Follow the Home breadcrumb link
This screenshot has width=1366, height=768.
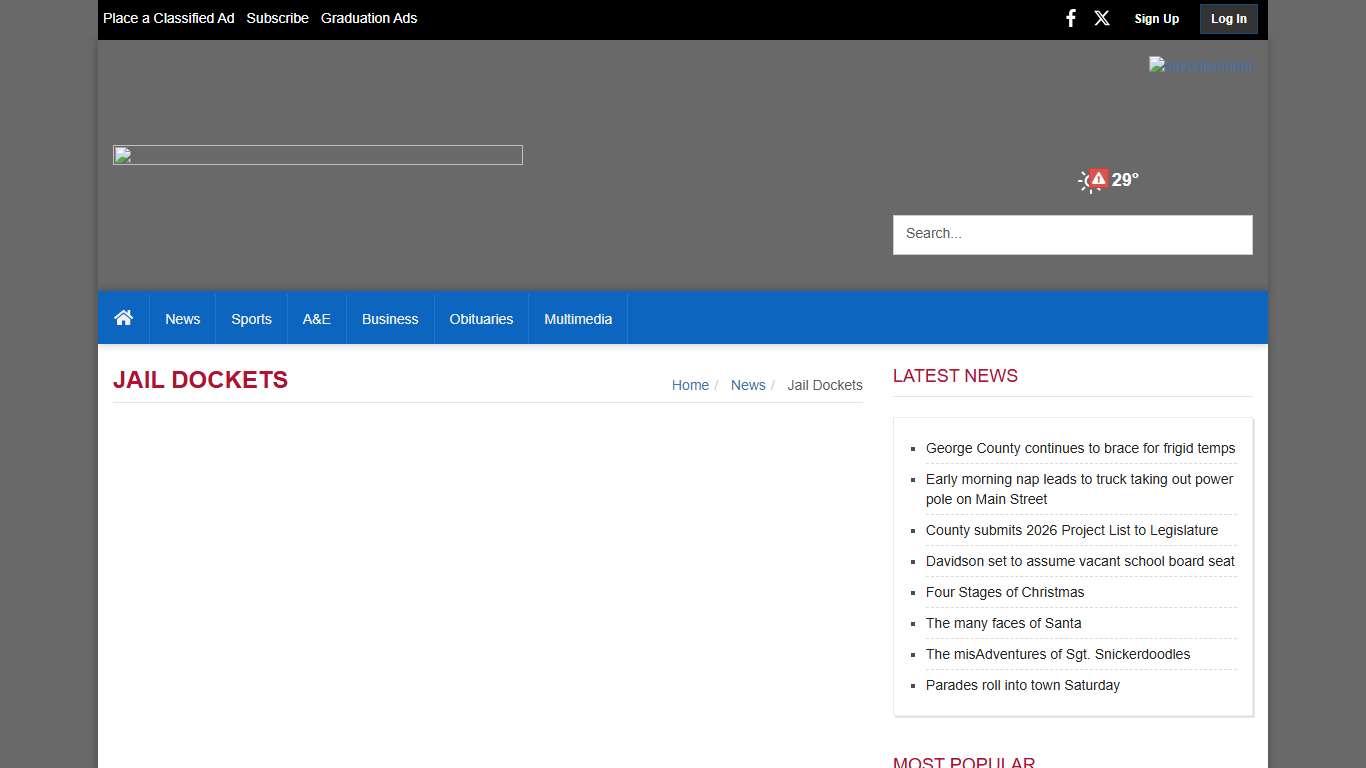[x=690, y=385]
